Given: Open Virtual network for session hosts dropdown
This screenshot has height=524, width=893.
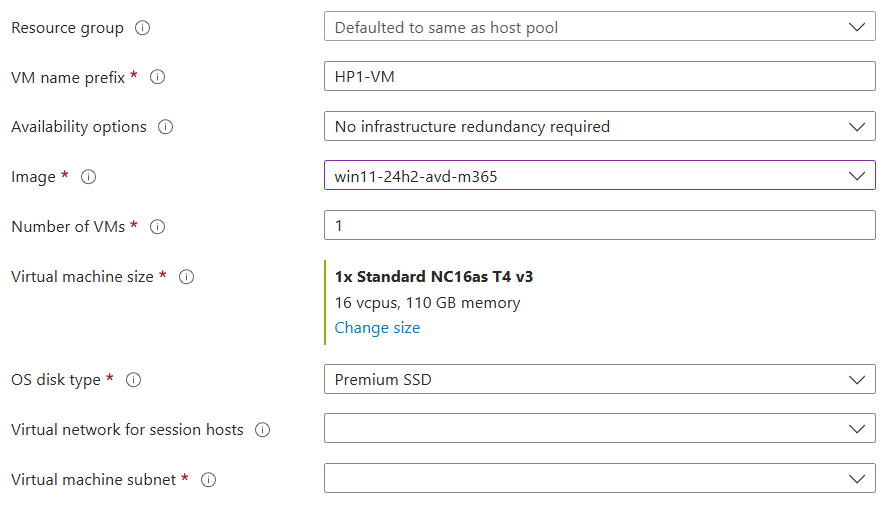Looking at the screenshot, I should 599,430.
